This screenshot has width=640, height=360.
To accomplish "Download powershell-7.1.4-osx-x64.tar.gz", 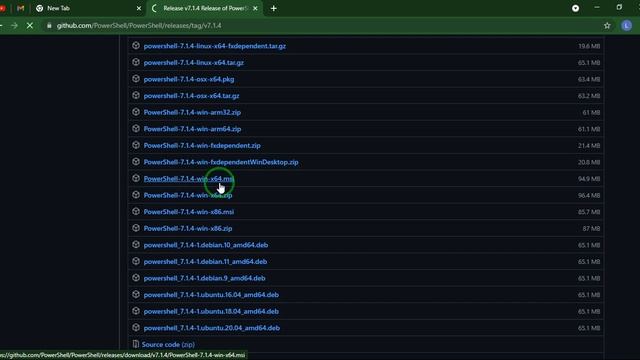I will [191, 96].
